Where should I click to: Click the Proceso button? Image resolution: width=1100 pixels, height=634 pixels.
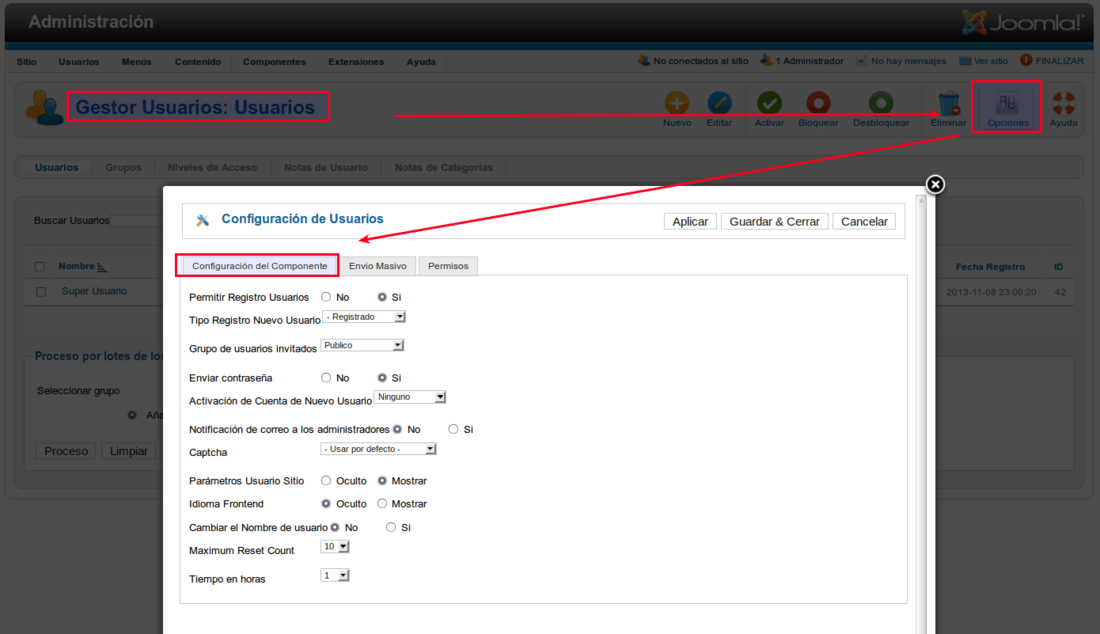tap(66, 451)
